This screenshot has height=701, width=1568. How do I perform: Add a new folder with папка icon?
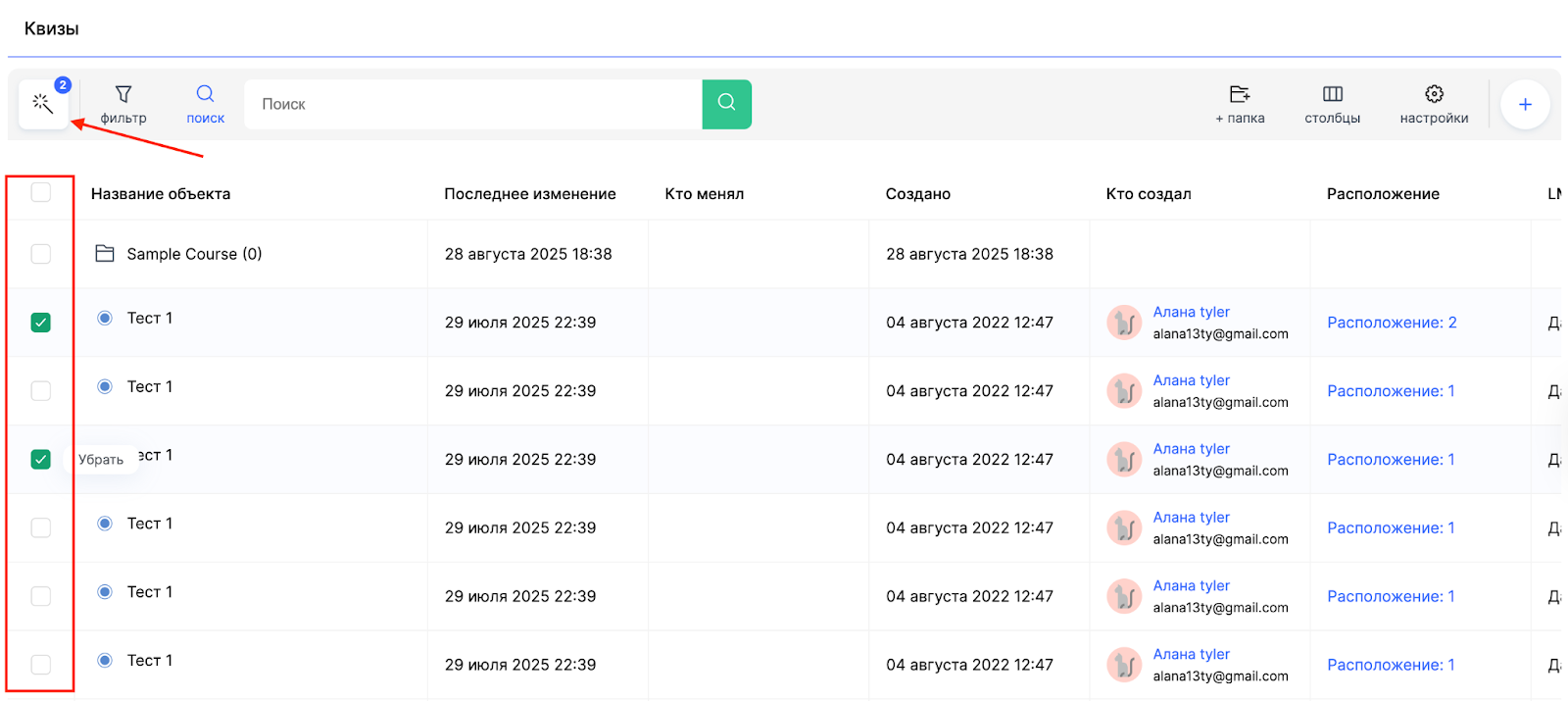coord(1240,94)
